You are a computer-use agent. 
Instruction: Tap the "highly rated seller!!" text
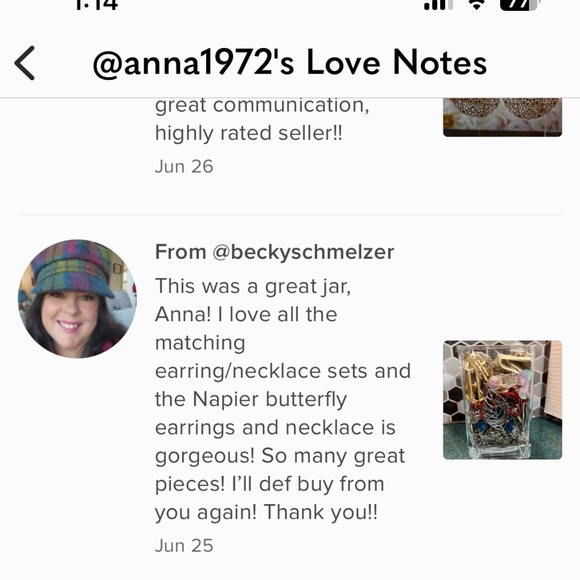click(x=249, y=133)
